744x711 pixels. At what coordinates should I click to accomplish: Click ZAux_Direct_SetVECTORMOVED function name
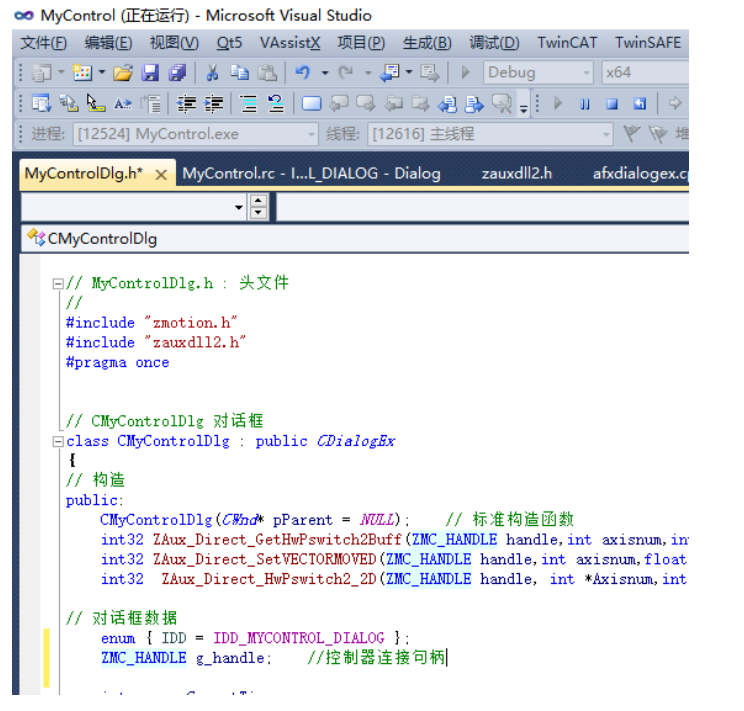pos(264,560)
